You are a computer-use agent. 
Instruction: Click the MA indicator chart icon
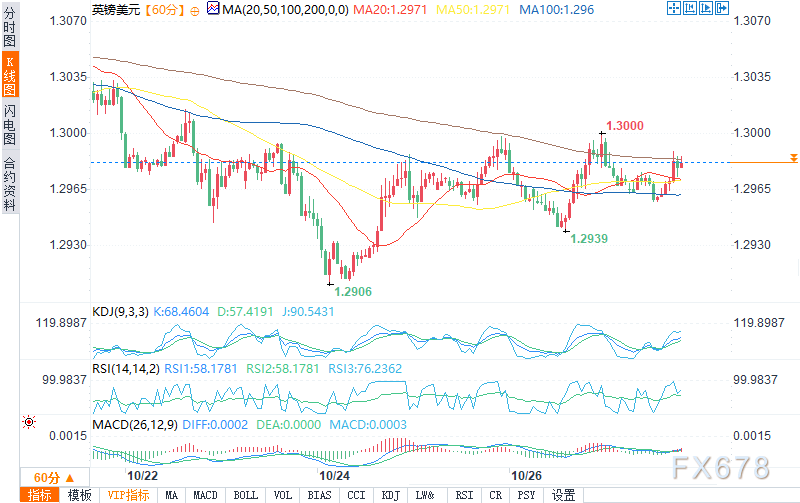coord(214,9)
